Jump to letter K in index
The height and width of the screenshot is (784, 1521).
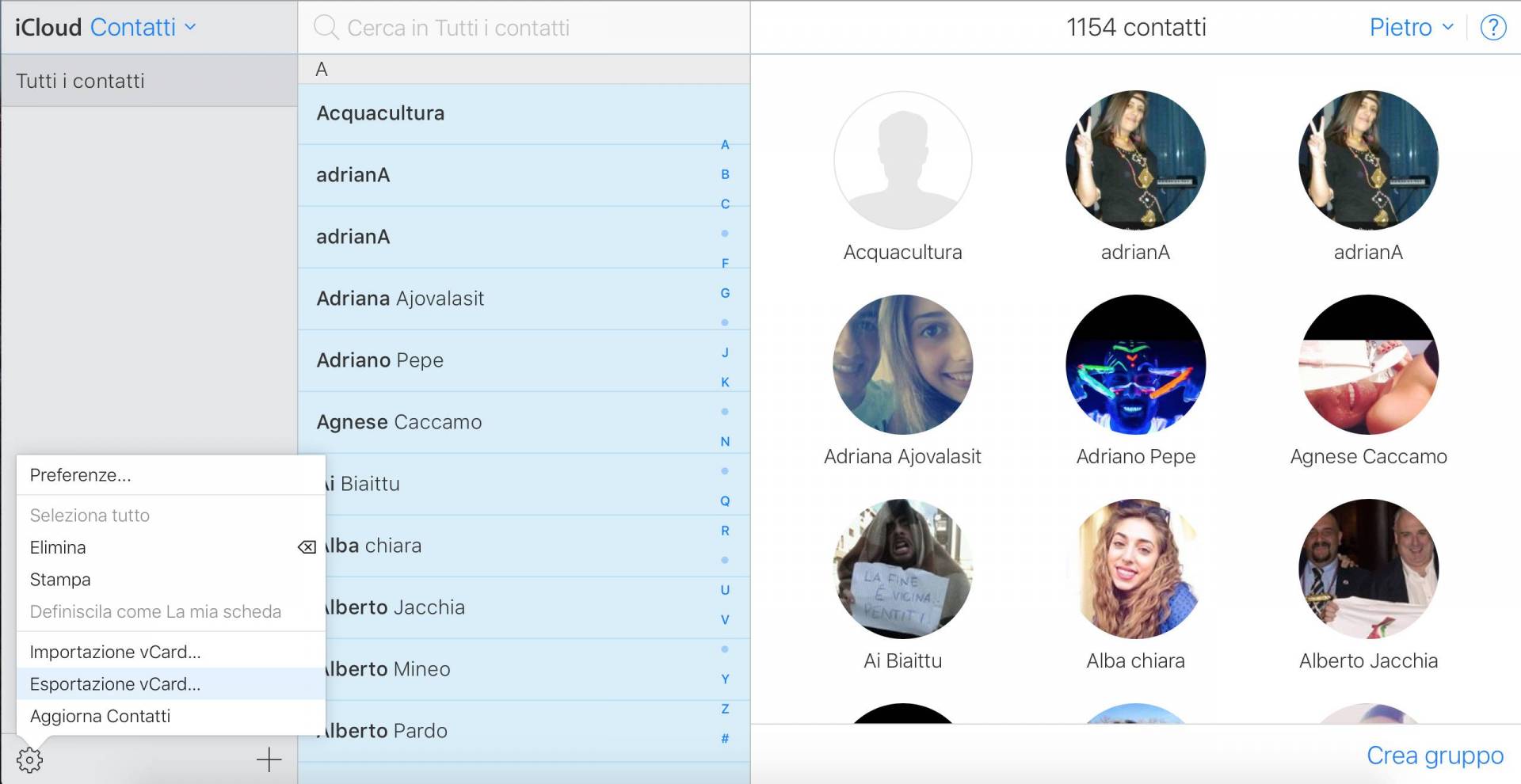[x=725, y=382]
